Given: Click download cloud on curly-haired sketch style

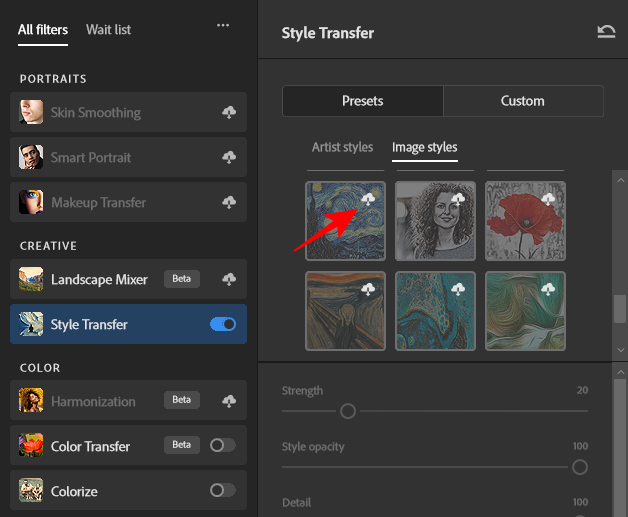Looking at the screenshot, I should coord(458,199).
